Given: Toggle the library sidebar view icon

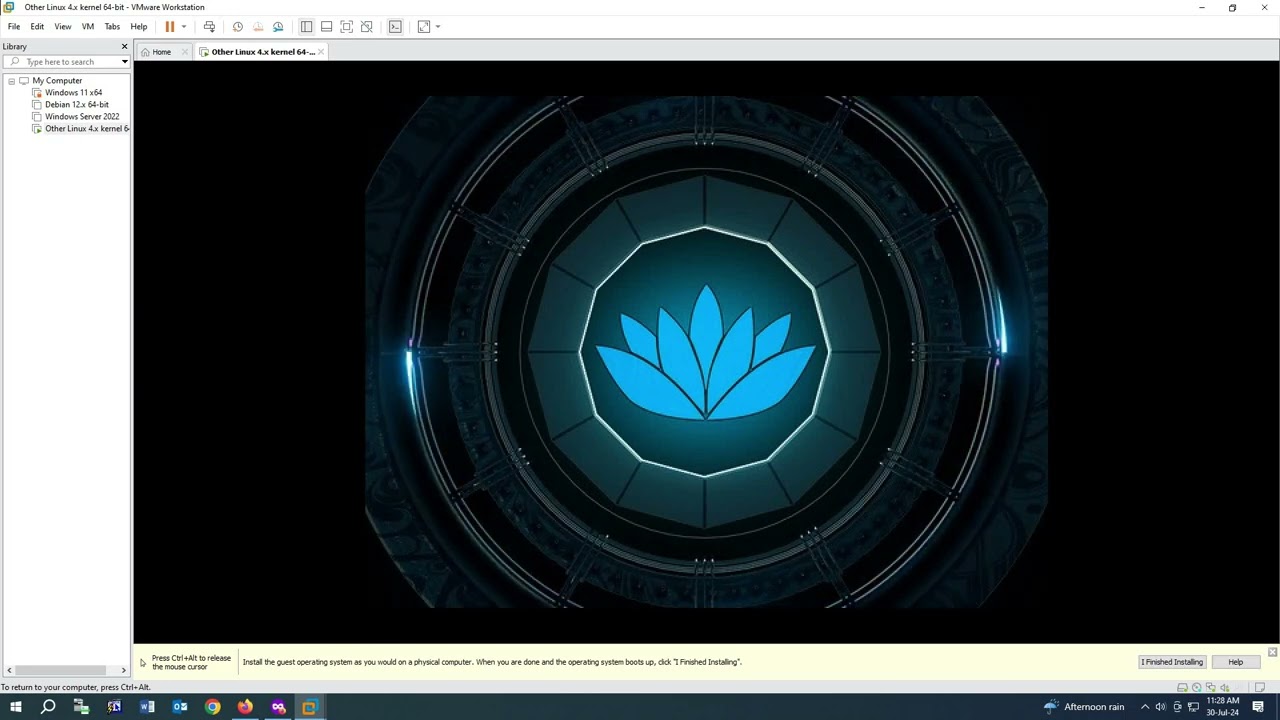Looking at the screenshot, I should click(306, 27).
